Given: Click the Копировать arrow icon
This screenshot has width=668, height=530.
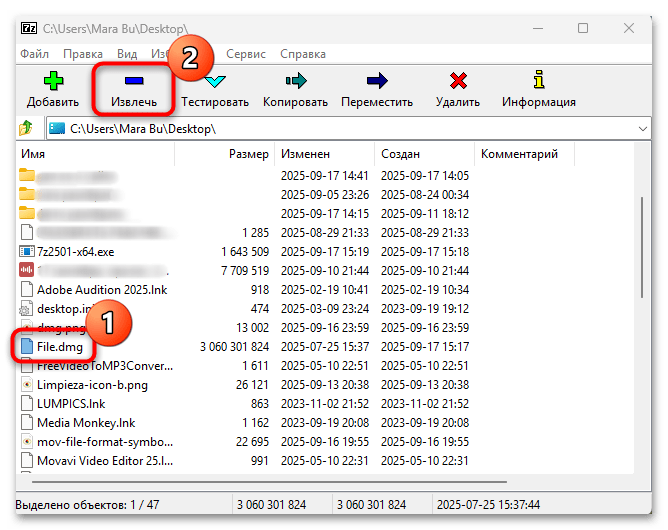Looking at the screenshot, I should pos(296,81).
